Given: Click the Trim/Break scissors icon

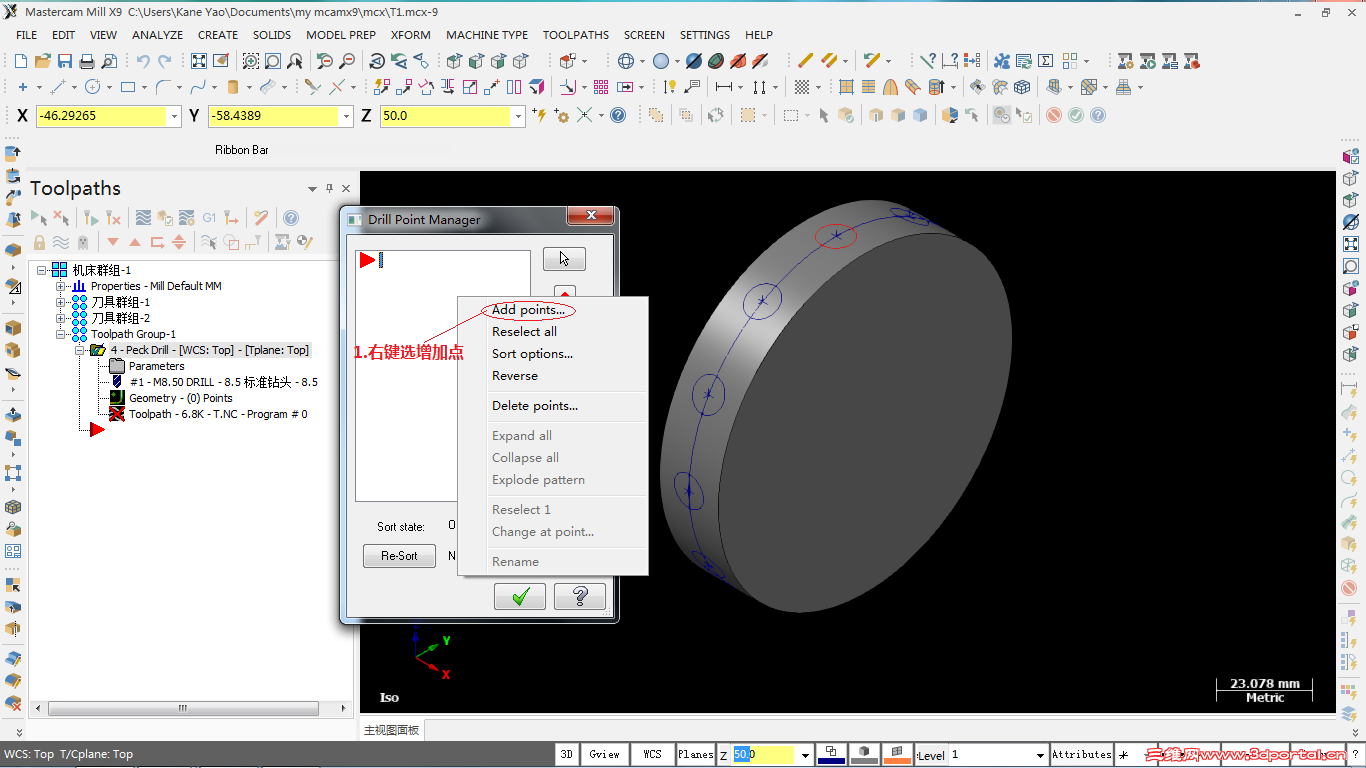Looking at the screenshot, I should [x=313, y=87].
